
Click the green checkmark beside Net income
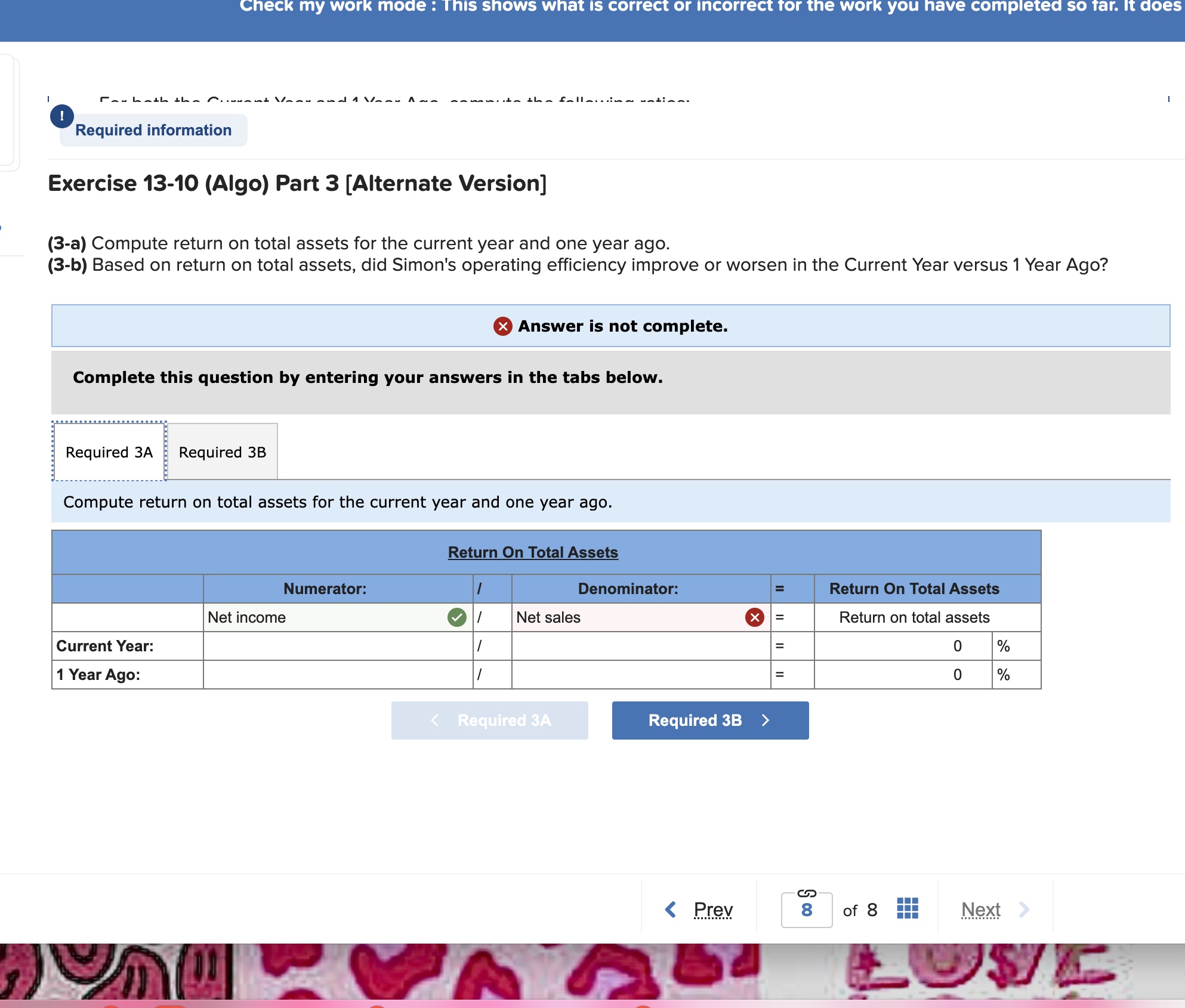click(456, 617)
